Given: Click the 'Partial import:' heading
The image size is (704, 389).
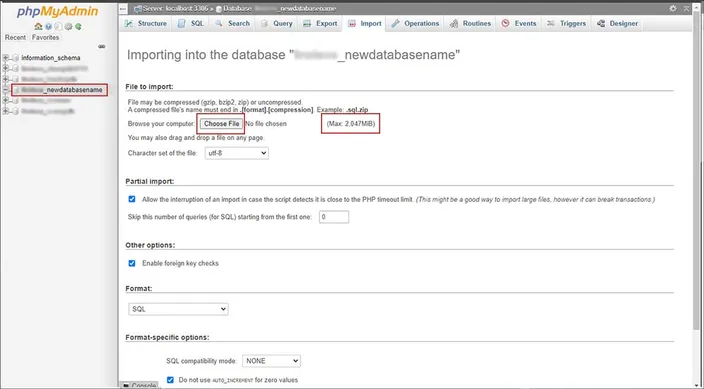Looking at the screenshot, I should click(150, 181).
